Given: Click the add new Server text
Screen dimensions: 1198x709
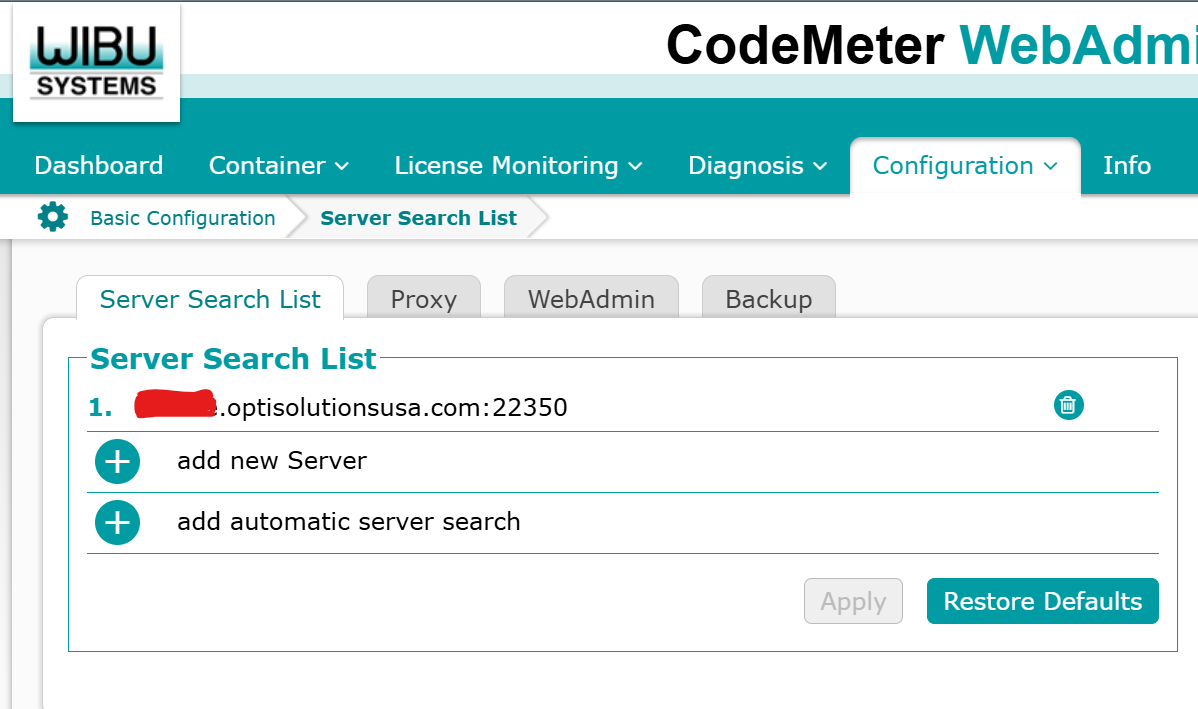Looking at the screenshot, I should (x=272, y=461).
